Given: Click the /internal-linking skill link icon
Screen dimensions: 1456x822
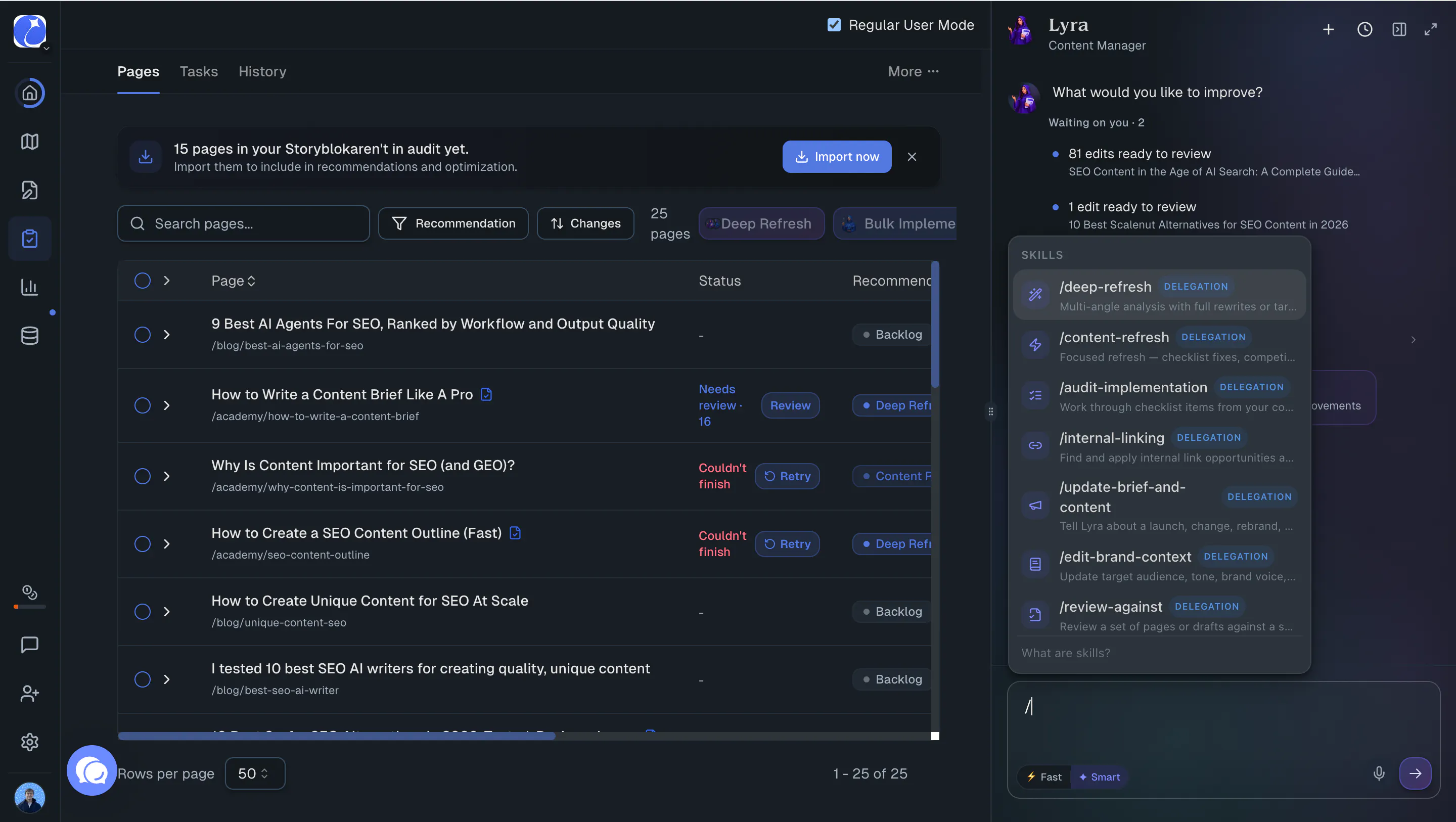Looking at the screenshot, I should [x=1035, y=445].
